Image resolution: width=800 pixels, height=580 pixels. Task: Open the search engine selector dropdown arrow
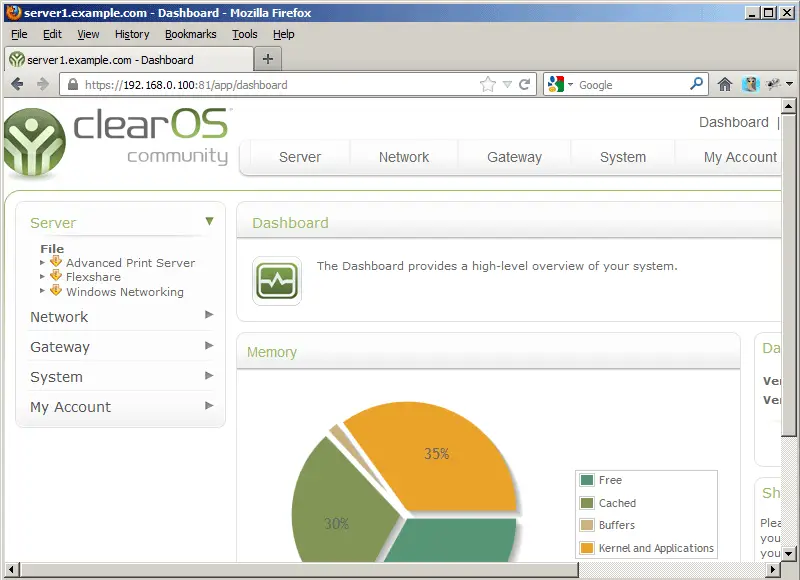click(x=570, y=85)
